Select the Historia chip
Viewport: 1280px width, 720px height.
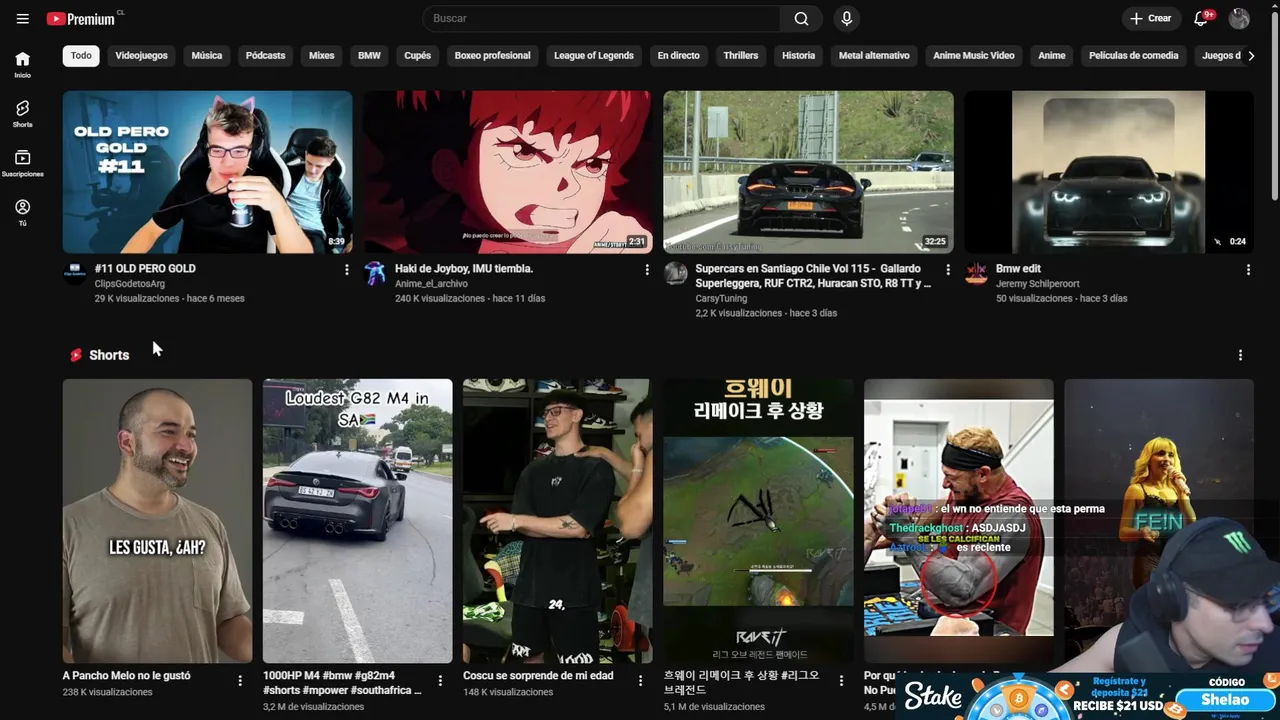click(x=798, y=56)
